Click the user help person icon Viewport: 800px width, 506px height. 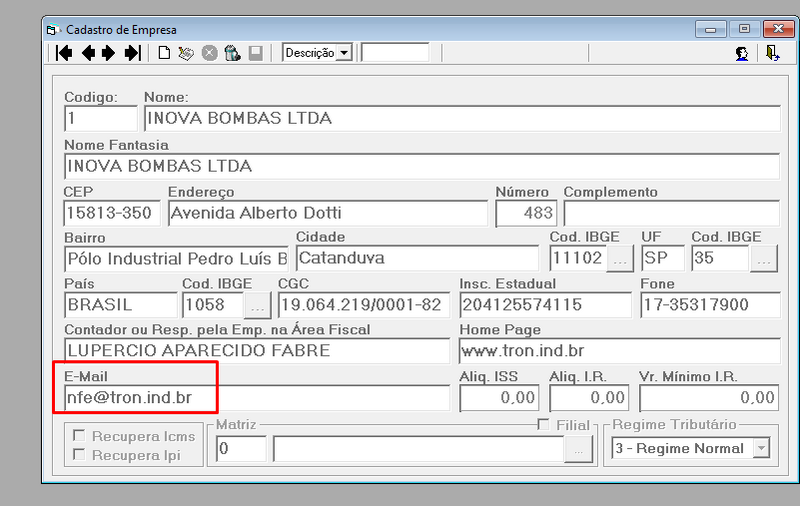point(742,54)
